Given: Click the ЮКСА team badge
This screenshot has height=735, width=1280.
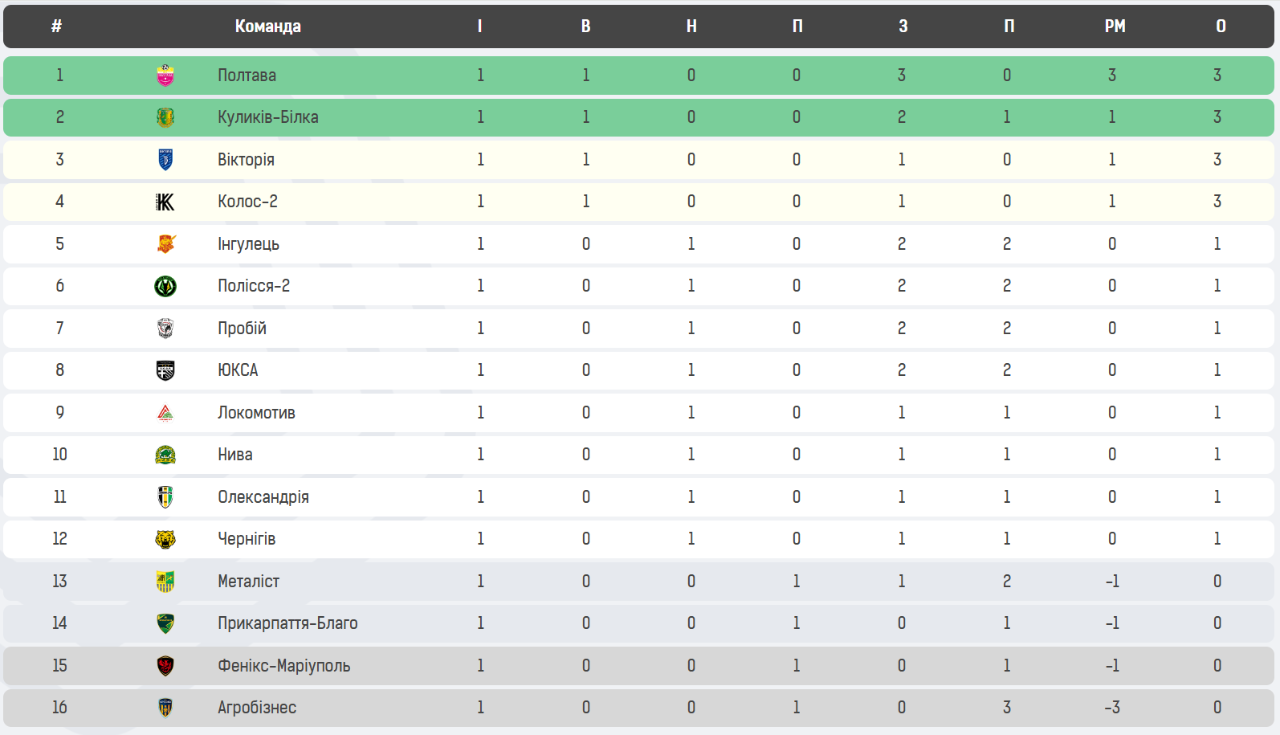Looking at the screenshot, I should [x=165, y=370].
